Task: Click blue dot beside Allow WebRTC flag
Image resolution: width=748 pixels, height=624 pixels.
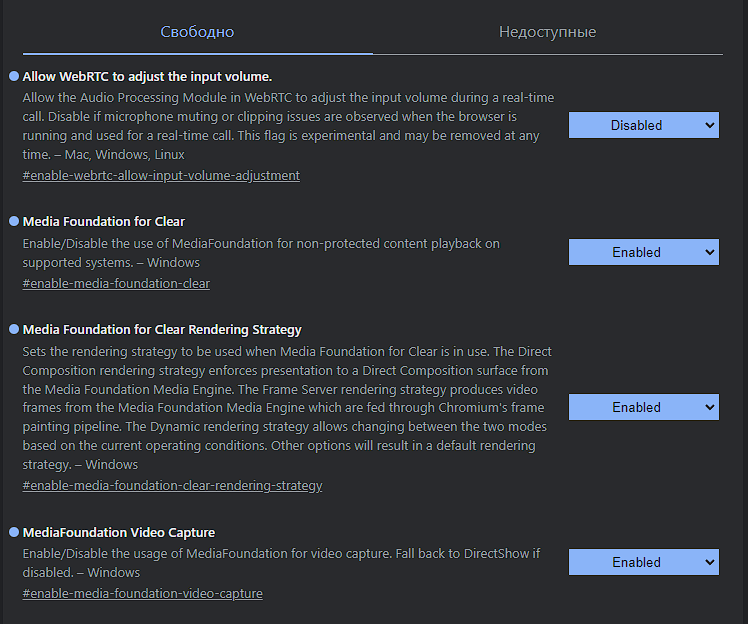Action: tap(14, 76)
